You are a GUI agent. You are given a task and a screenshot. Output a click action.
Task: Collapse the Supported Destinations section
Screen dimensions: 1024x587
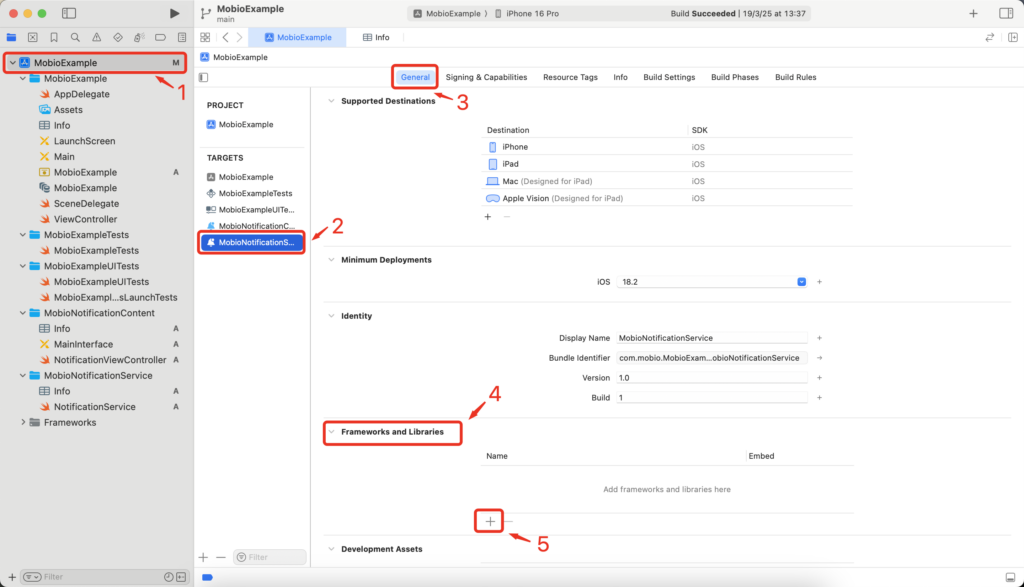point(331,101)
